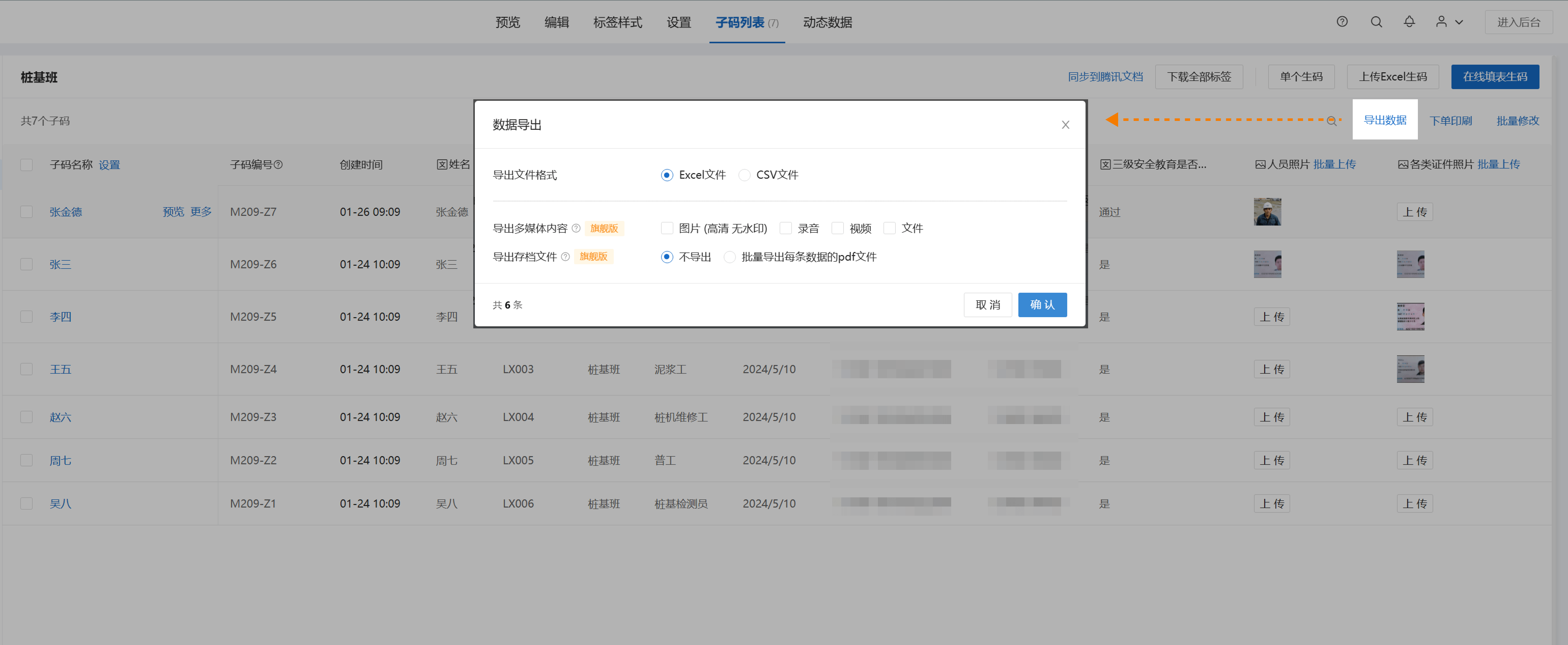Click 单个生码 button
1568x645 pixels.
pos(1301,77)
